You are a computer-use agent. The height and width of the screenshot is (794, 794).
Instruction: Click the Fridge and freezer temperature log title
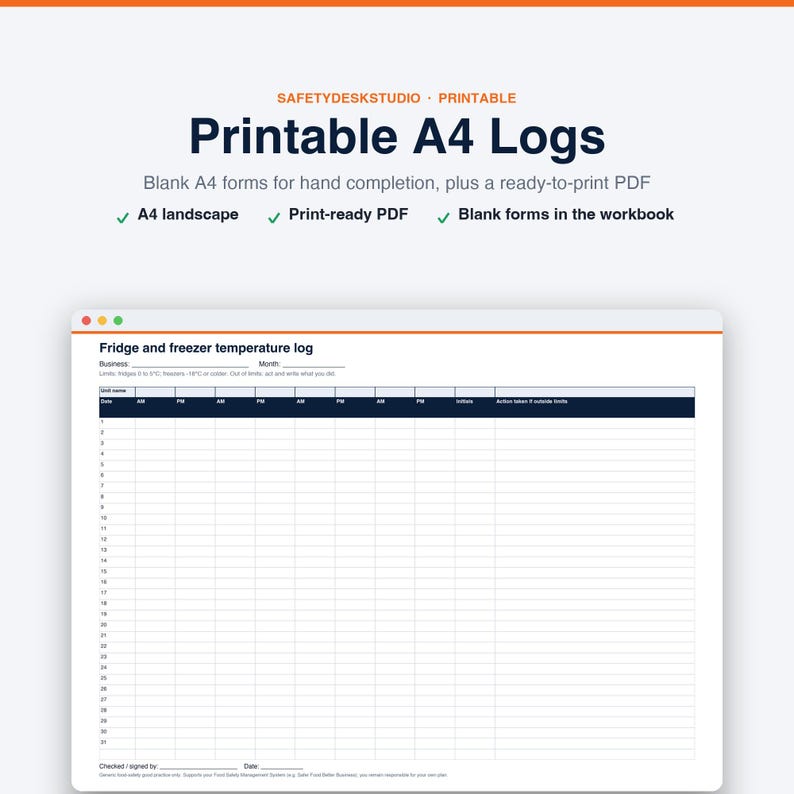pos(206,348)
